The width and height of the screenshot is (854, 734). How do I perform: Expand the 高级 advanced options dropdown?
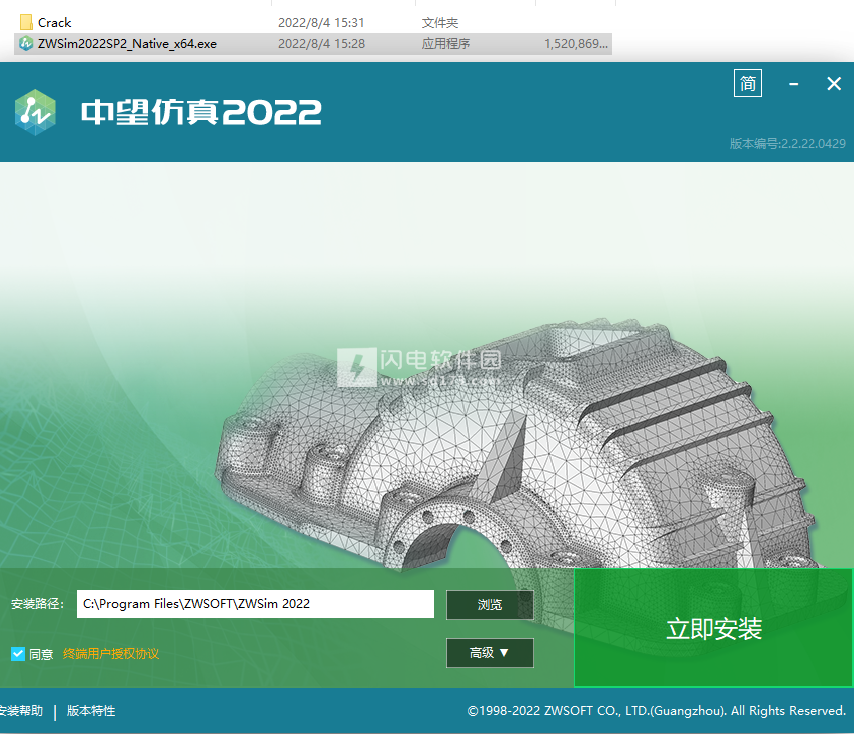point(490,652)
